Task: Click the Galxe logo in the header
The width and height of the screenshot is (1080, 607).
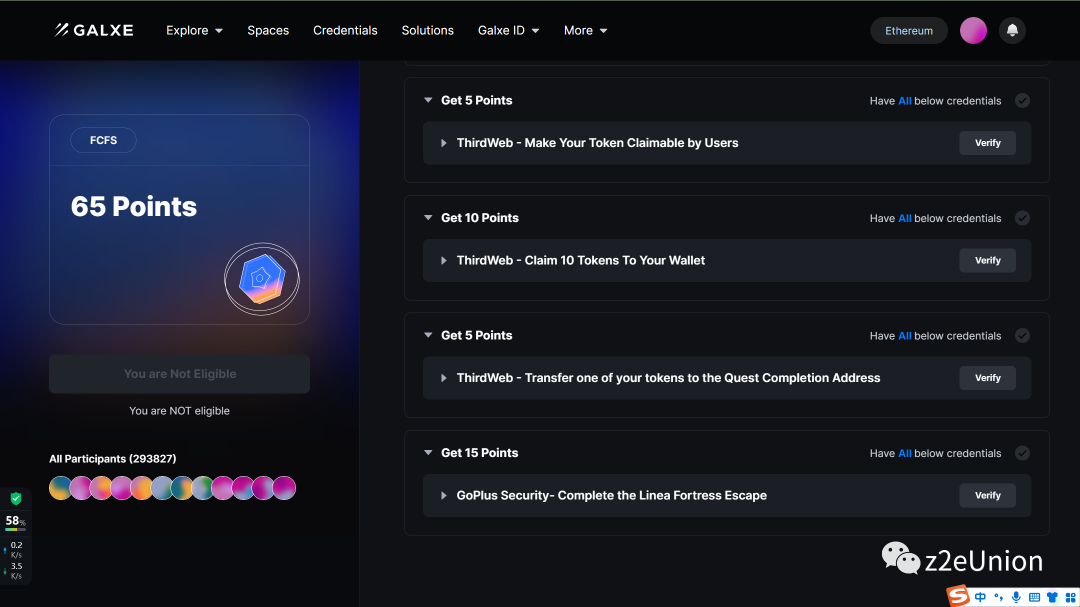Action: (x=94, y=30)
